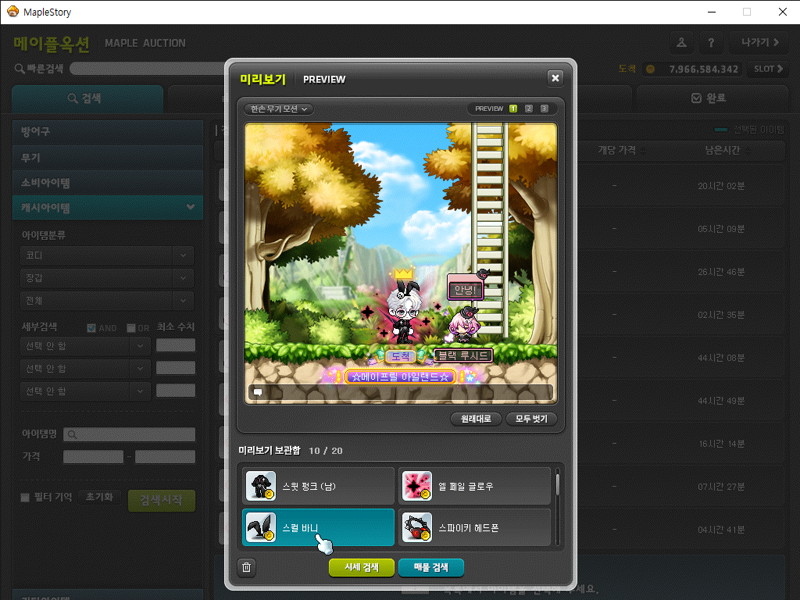This screenshot has width=800, height=600.
Task: Click the 모두 벗기 button
Action: (x=531, y=419)
